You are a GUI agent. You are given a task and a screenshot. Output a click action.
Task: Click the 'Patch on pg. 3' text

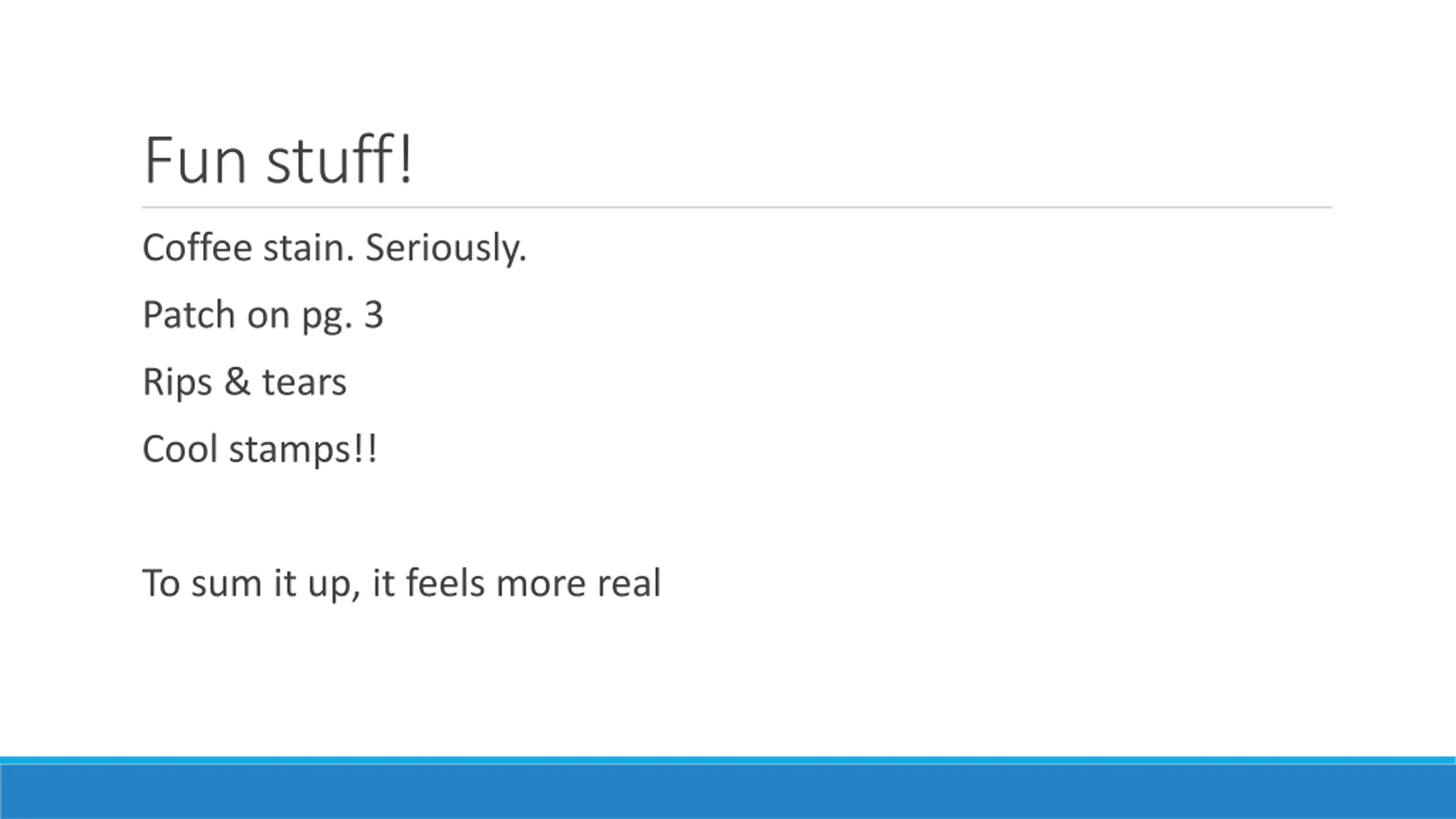[x=263, y=316]
